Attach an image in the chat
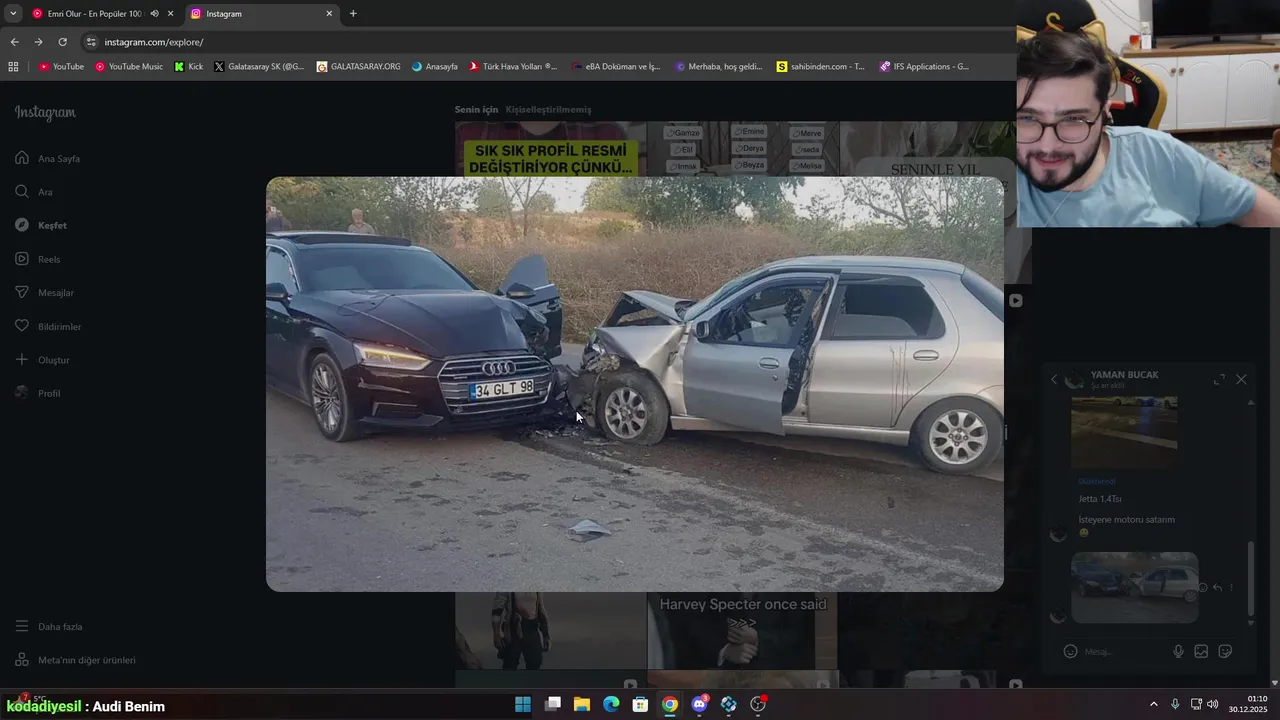The width and height of the screenshot is (1280, 720). click(x=1201, y=651)
